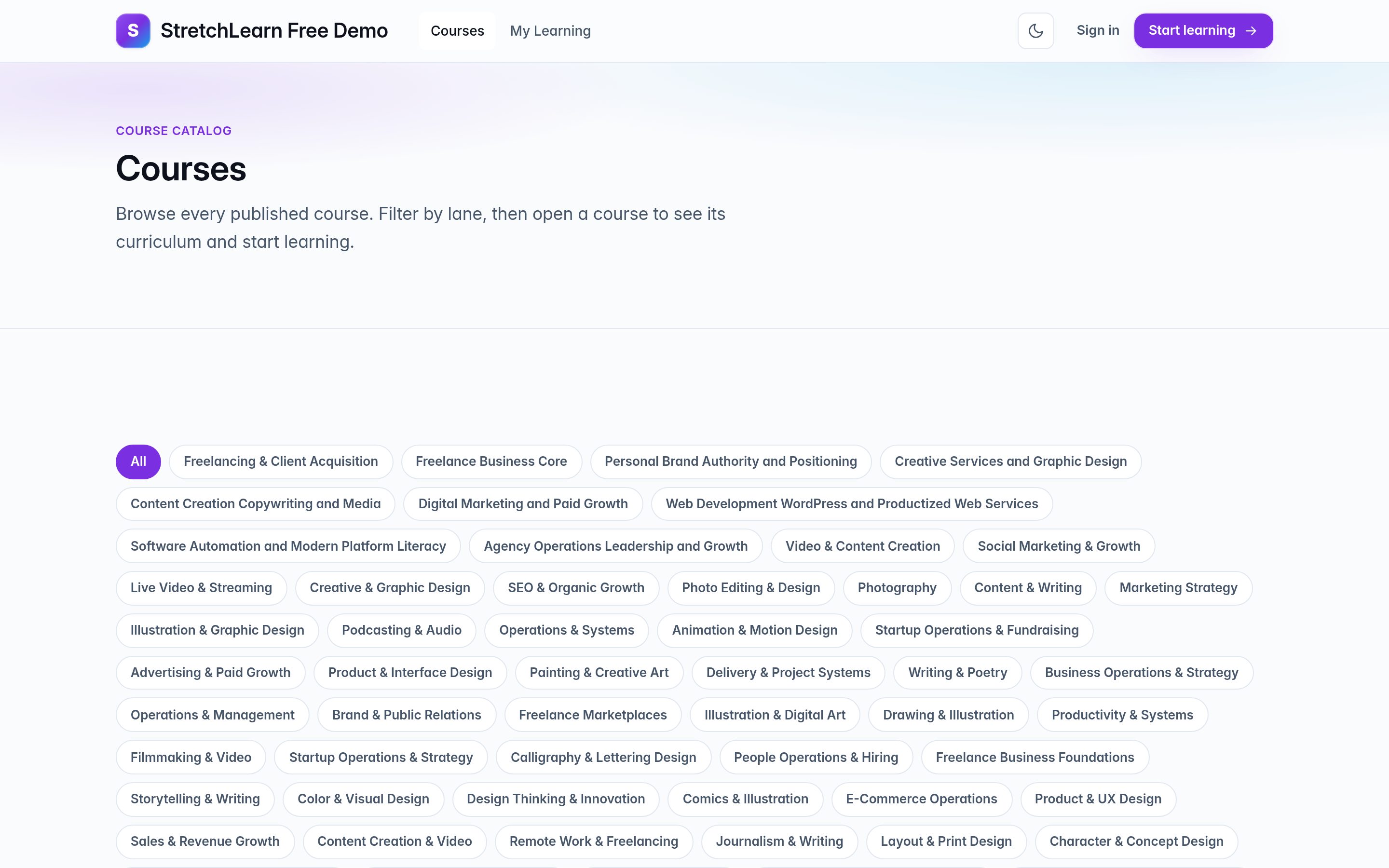Filter by Character & Concept Design

(x=1136, y=841)
